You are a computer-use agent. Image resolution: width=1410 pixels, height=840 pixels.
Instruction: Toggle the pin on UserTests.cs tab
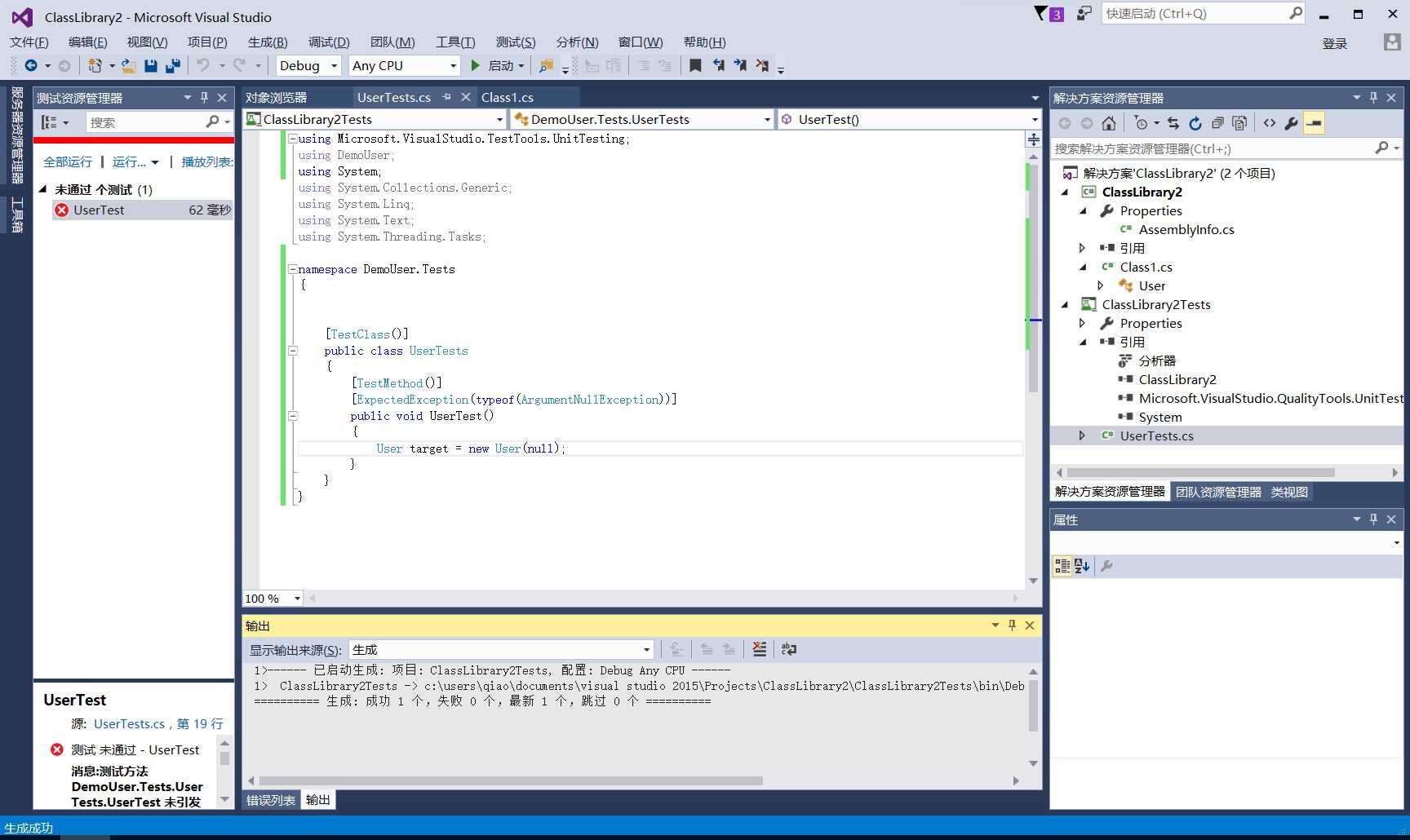click(446, 97)
